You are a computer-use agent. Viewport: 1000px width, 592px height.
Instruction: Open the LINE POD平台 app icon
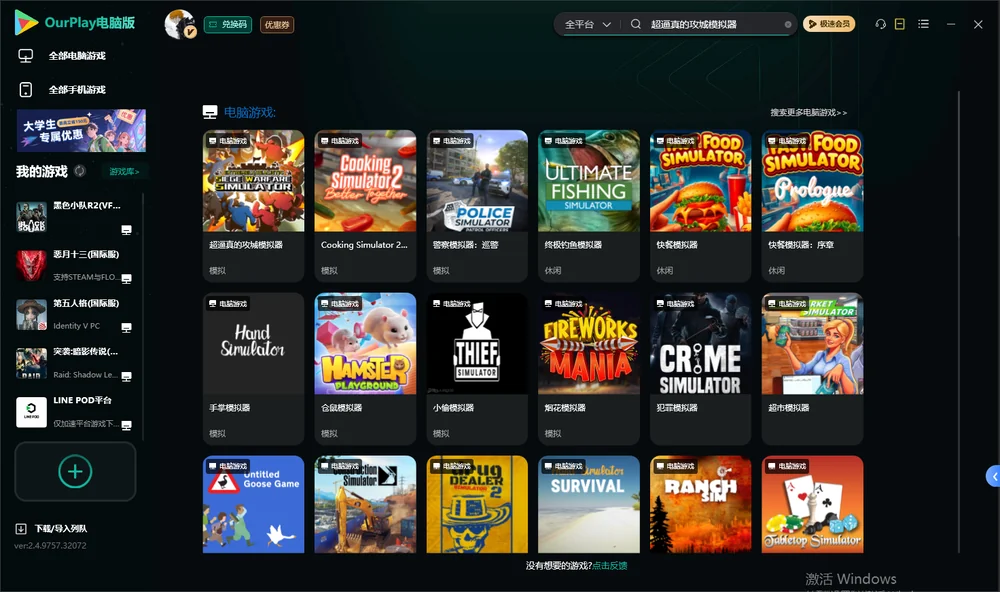31,411
